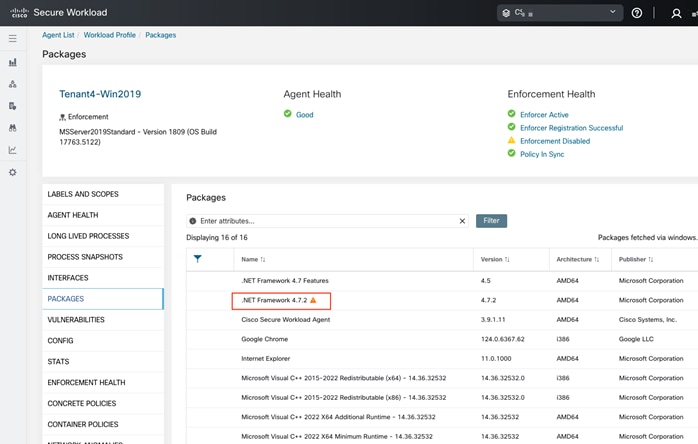
Task: Click the Policy In Sync link
Action: [542, 154]
